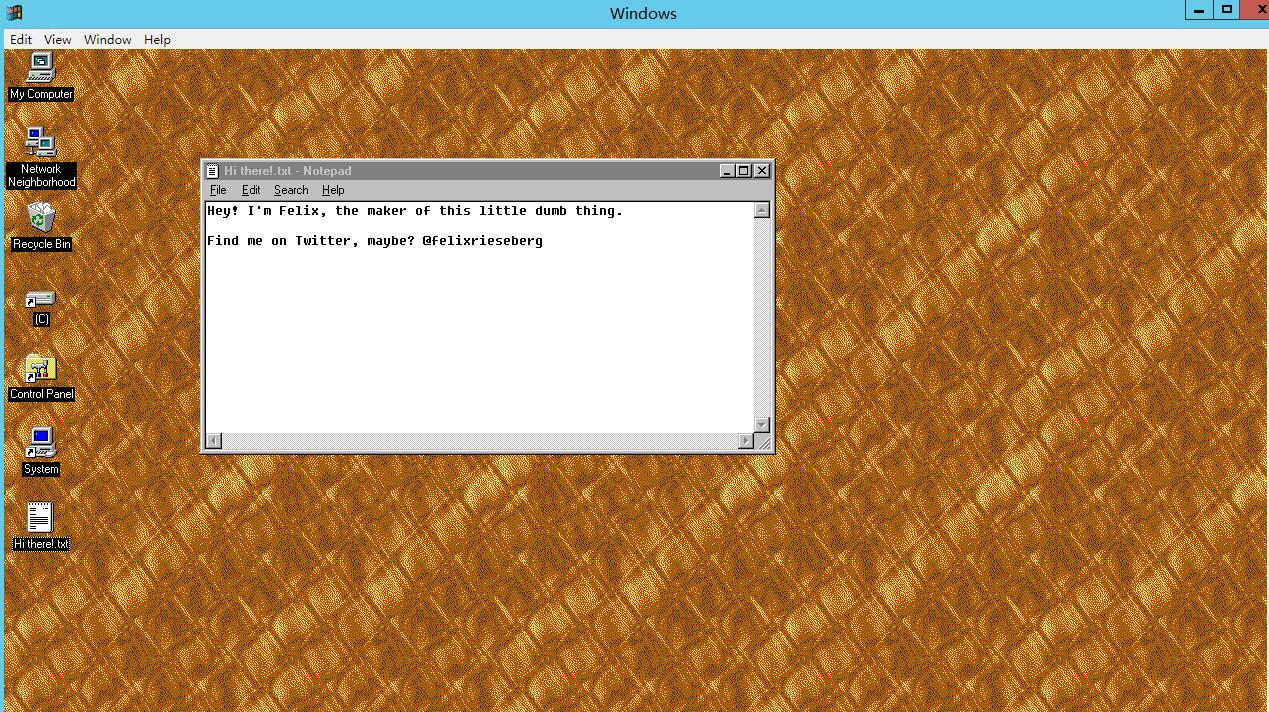Minimize the Notepad window

[727, 171]
